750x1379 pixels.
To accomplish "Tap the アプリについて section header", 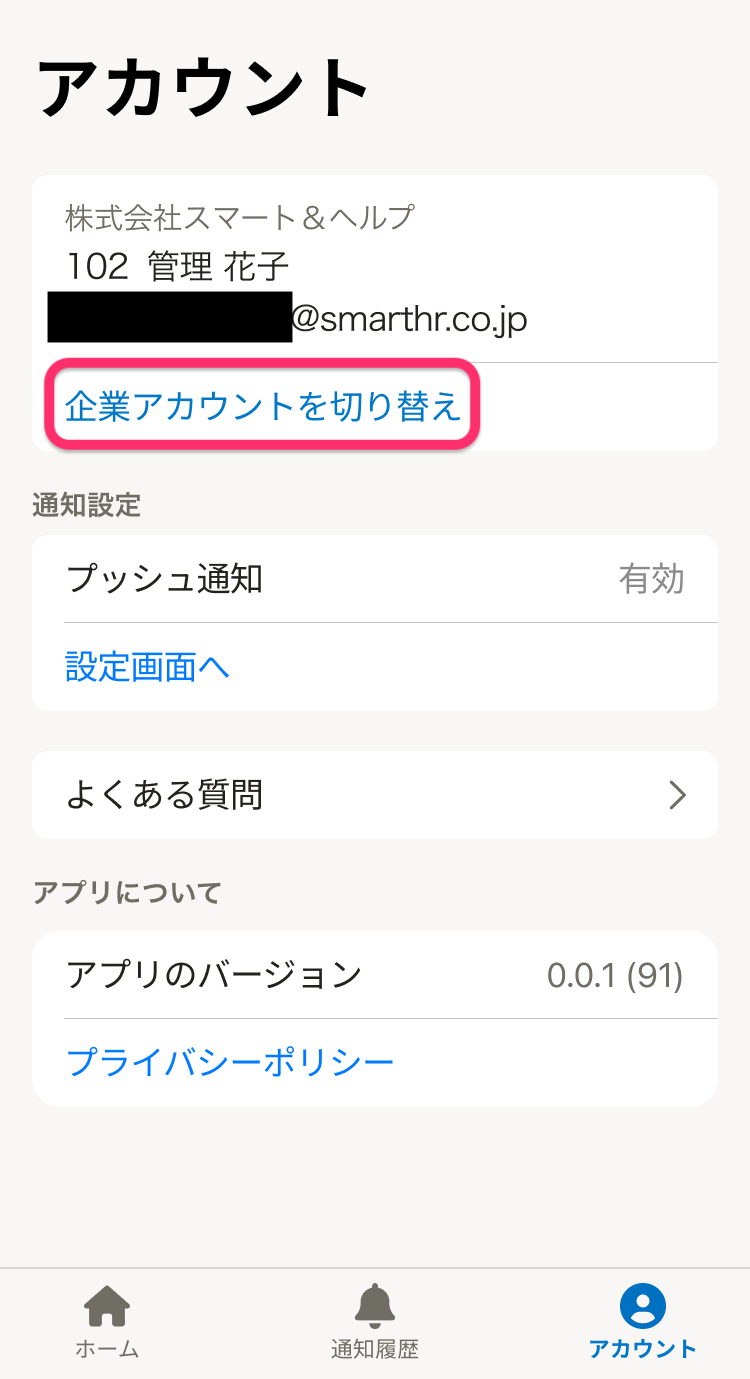I will click(x=127, y=892).
